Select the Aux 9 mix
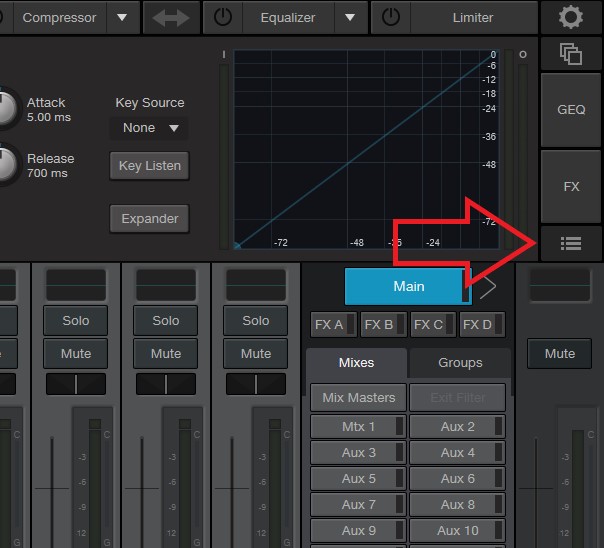 (x=358, y=531)
